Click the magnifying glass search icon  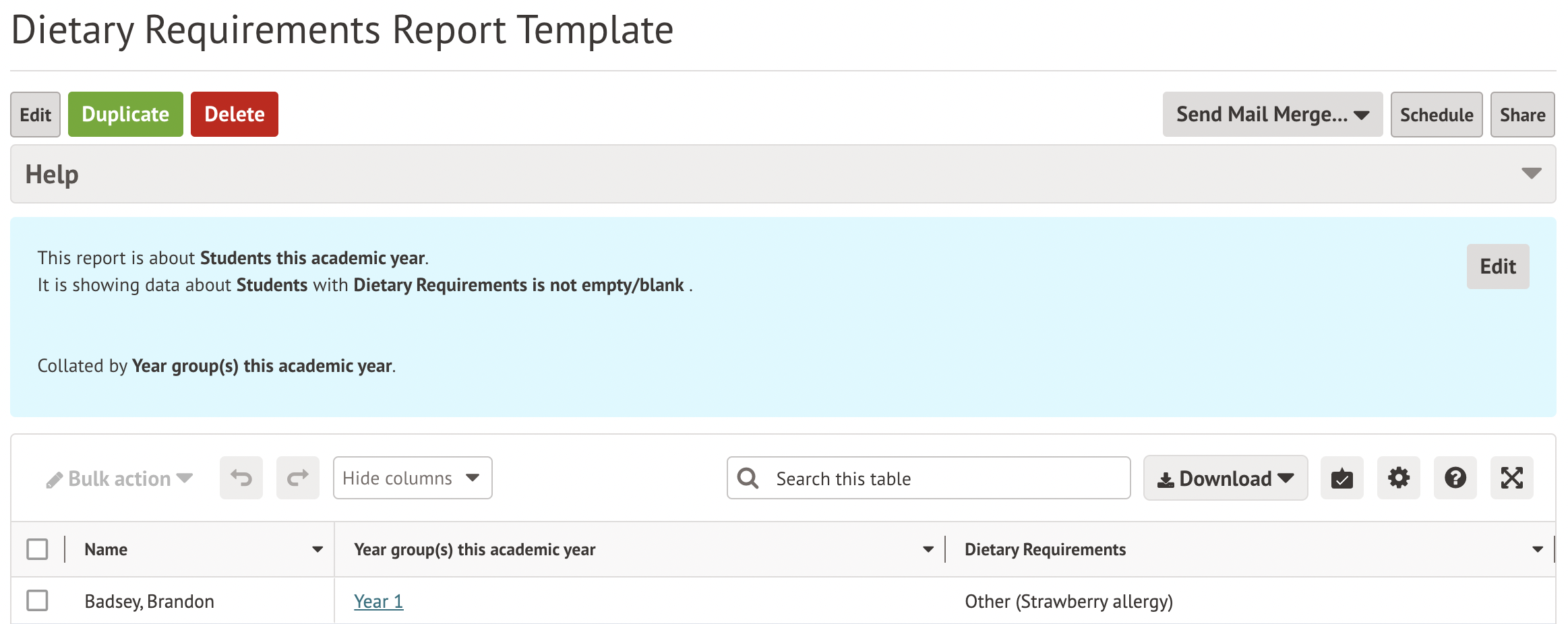pyautogui.click(x=748, y=478)
